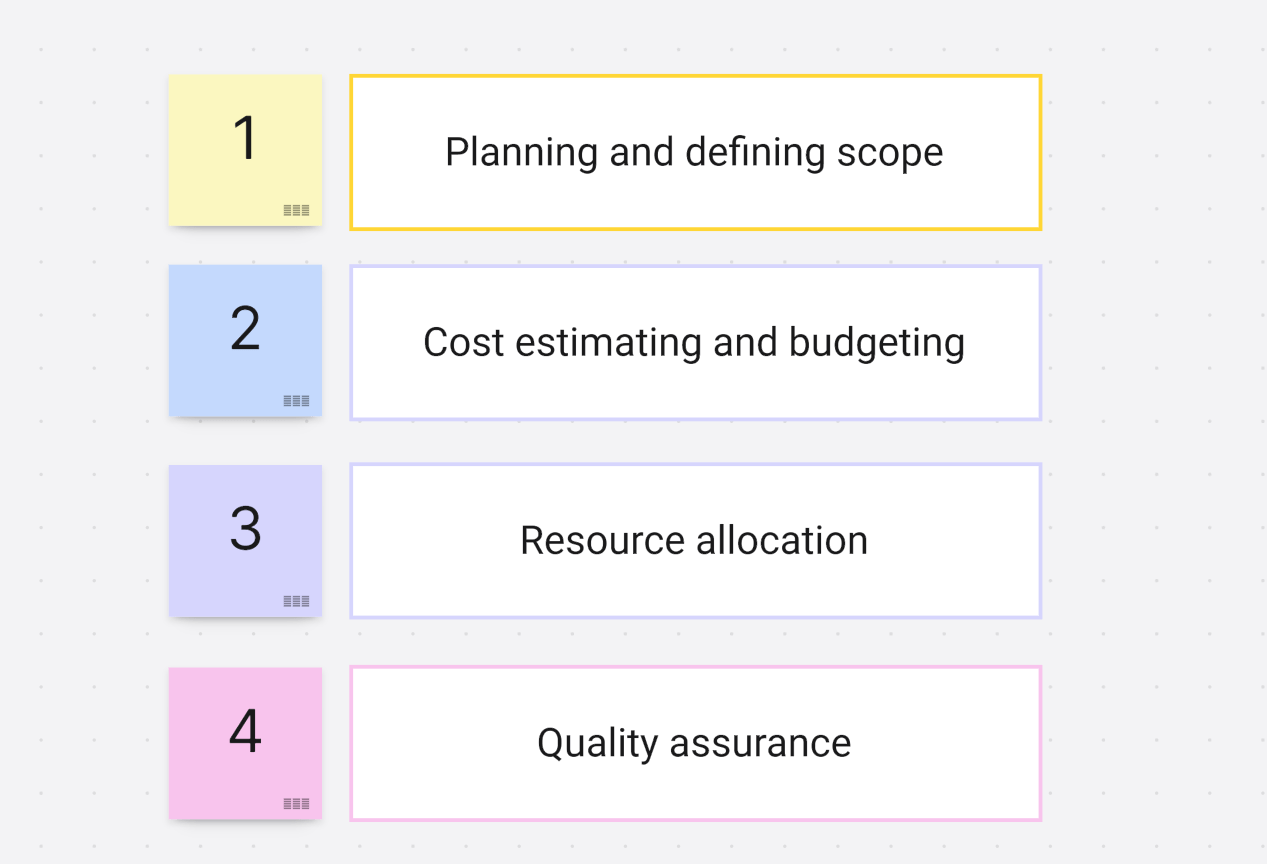Click the pink-bordered box's bottom edge

tap(695, 819)
